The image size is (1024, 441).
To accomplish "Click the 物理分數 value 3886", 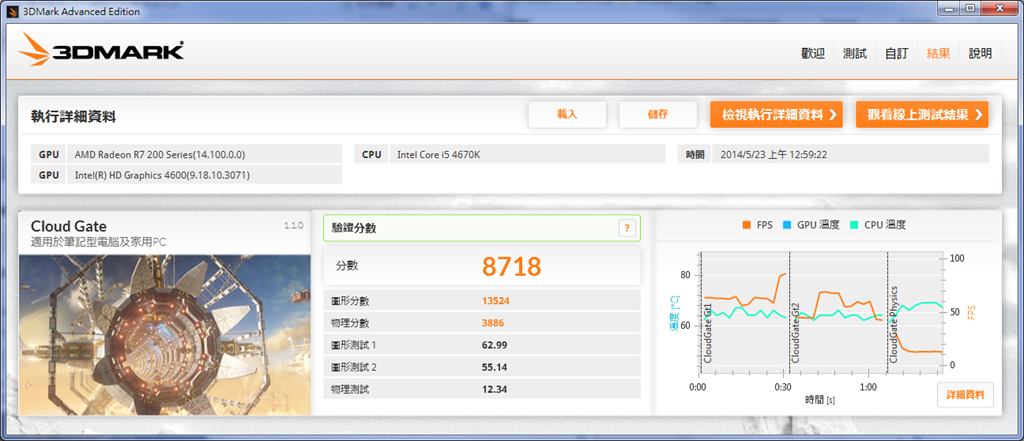I will (493, 323).
